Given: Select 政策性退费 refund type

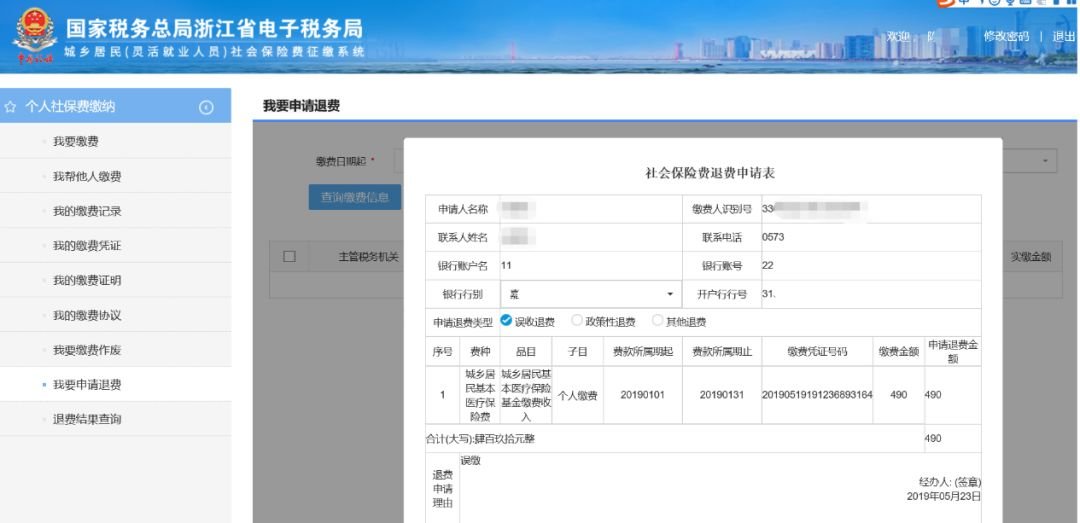Looking at the screenshot, I should [x=576, y=321].
